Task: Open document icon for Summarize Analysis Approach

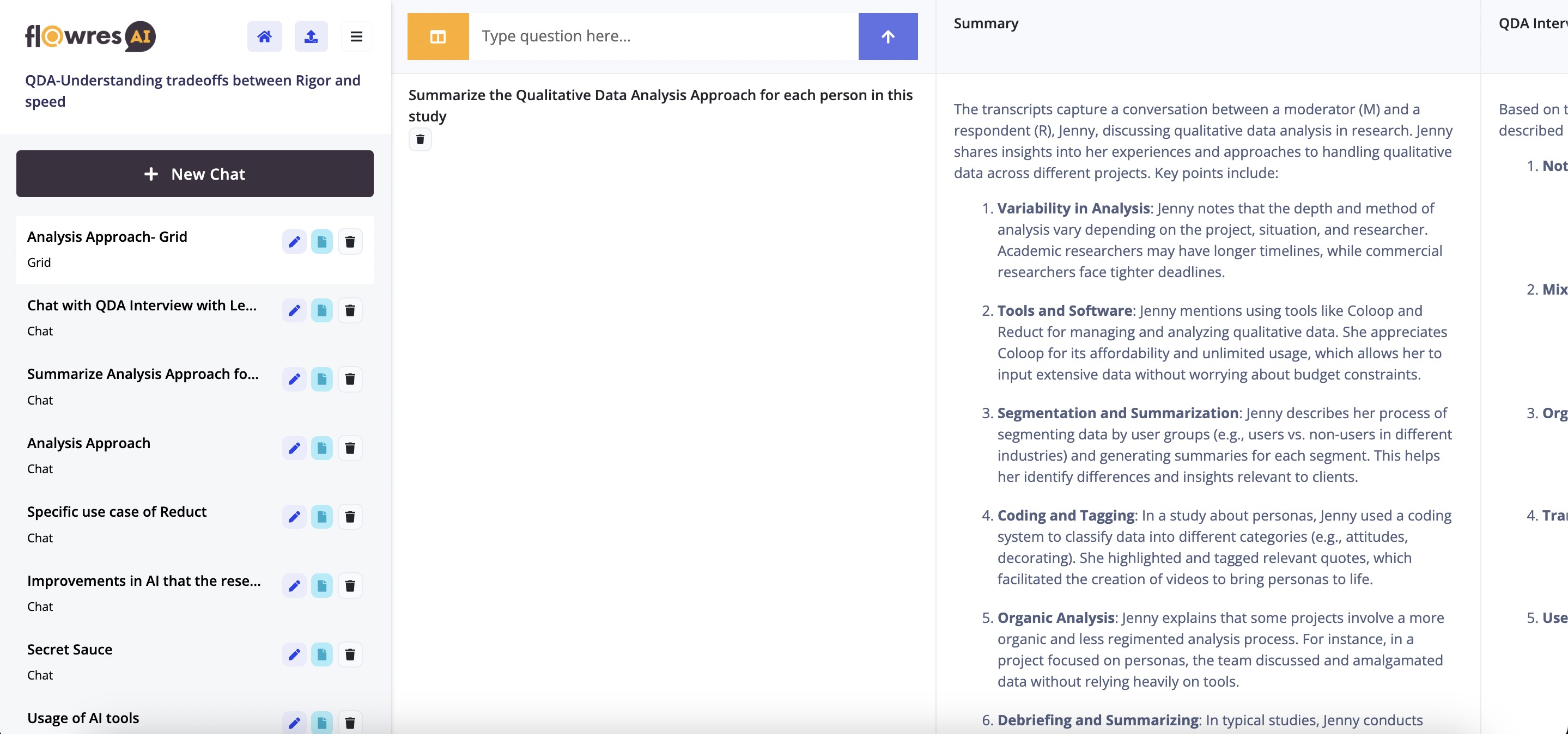Action: pyautogui.click(x=322, y=379)
